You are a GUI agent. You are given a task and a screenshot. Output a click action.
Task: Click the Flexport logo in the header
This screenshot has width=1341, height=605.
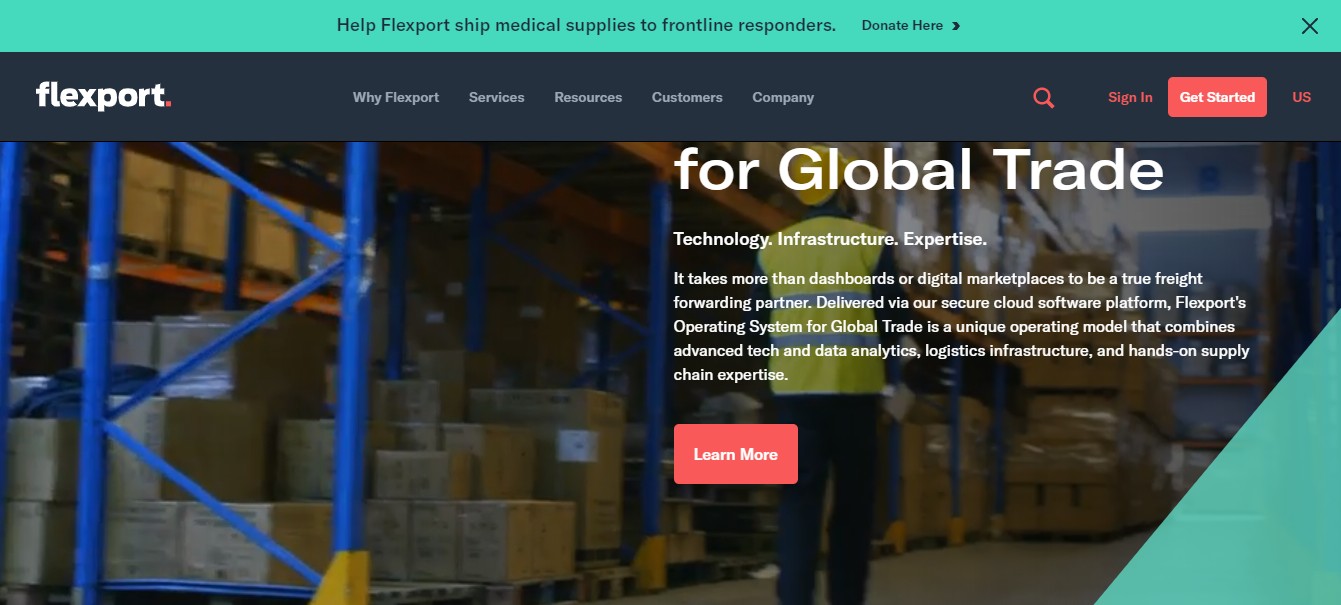[103, 96]
